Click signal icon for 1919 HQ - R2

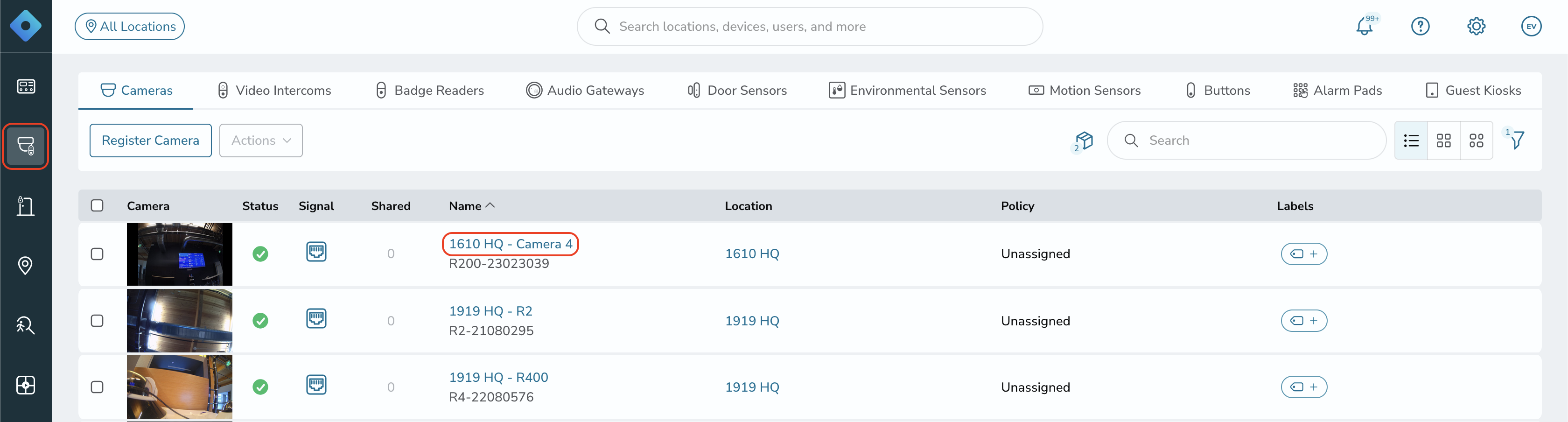tap(316, 318)
